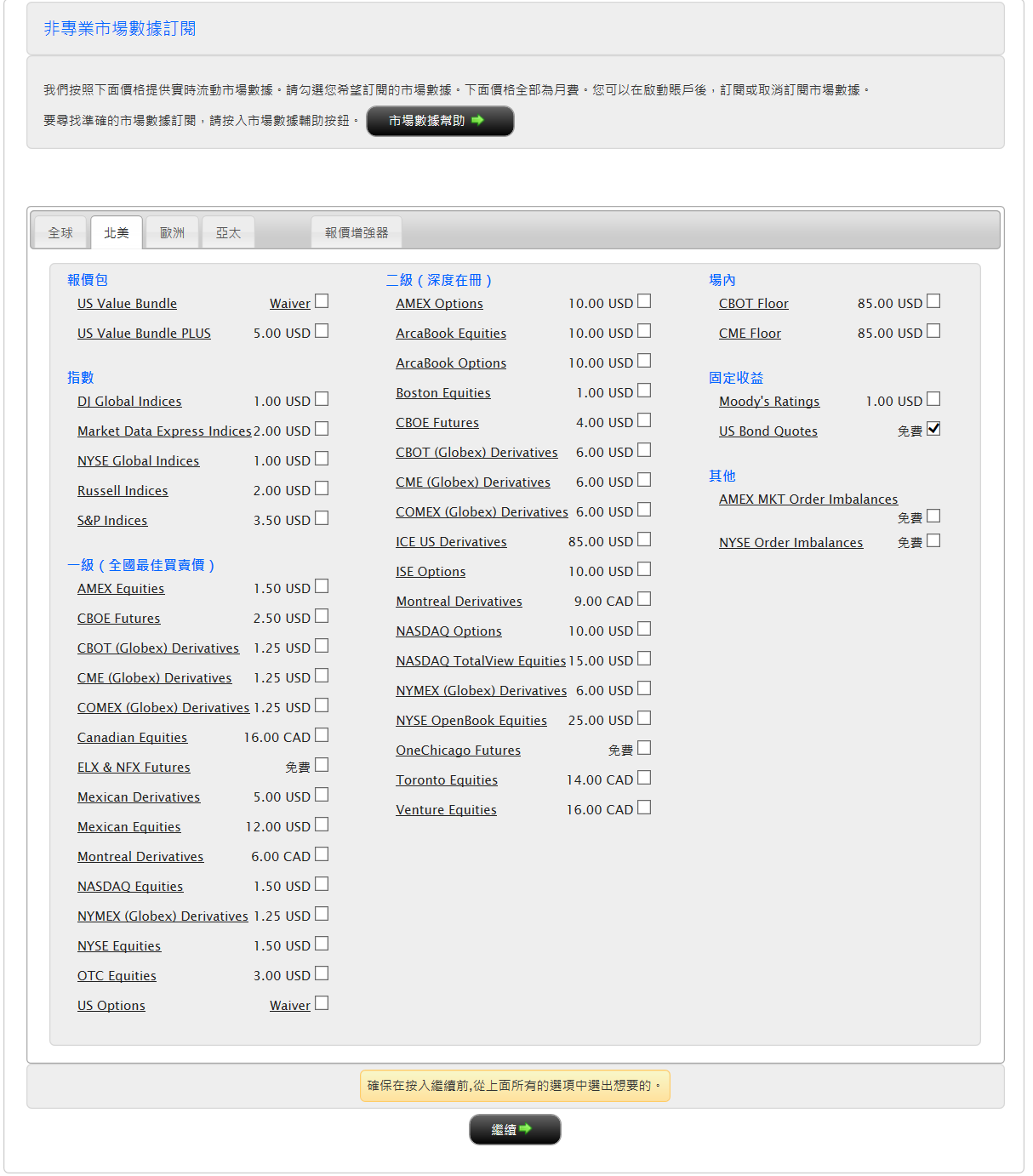Click the Mexican Derivatives link
This screenshot has width=1033, height=1176.
pyautogui.click(x=139, y=797)
